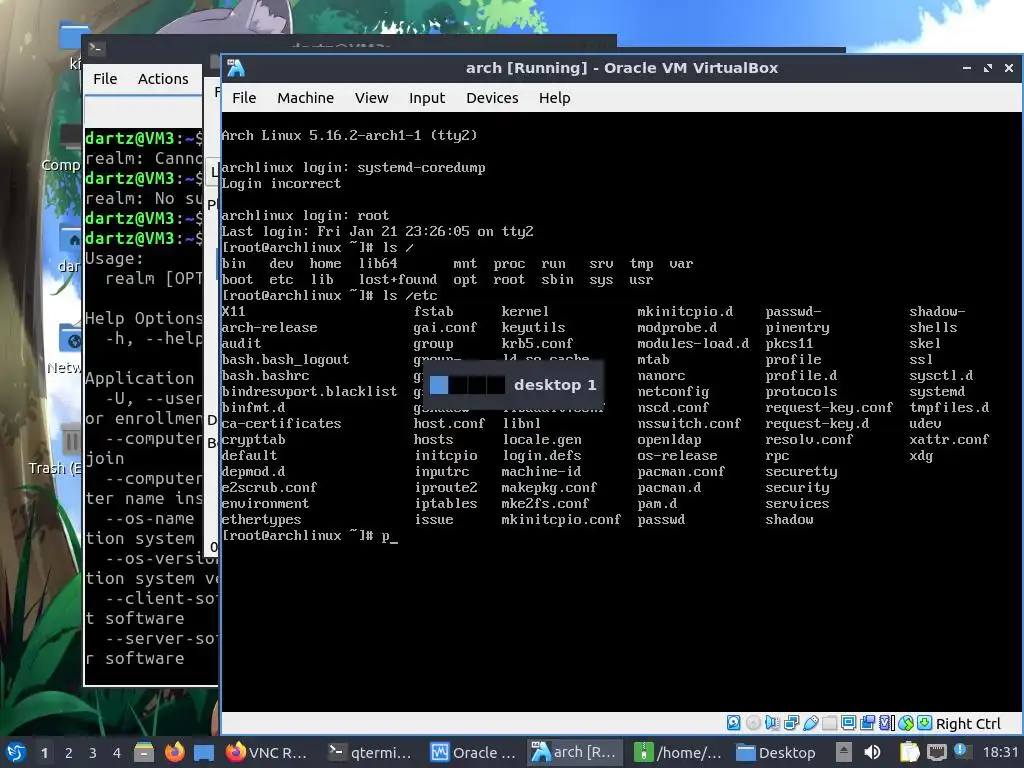The image size is (1024, 768).
Task: Click the display indicator in VirtualBox status bar
Action: [x=848, y=723]
